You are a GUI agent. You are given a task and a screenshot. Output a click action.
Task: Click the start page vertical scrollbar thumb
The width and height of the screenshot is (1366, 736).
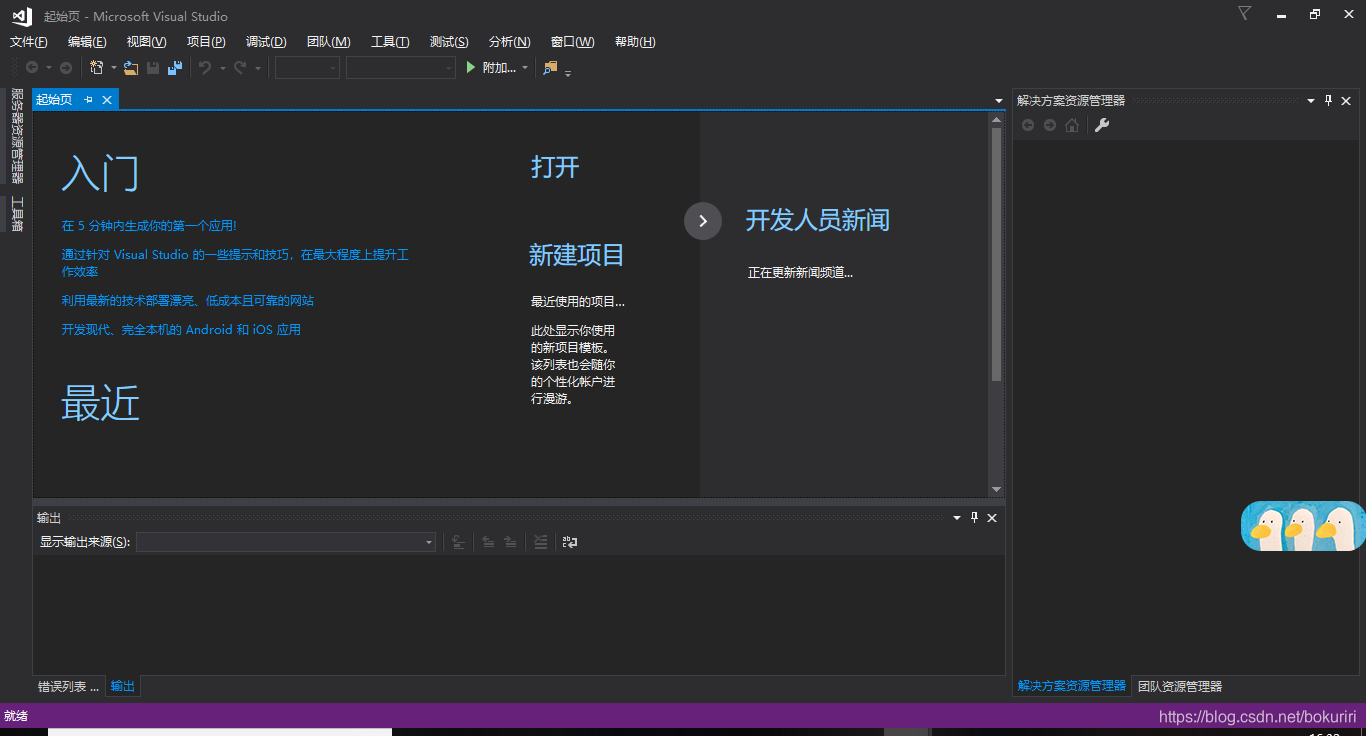coord(996,254)
